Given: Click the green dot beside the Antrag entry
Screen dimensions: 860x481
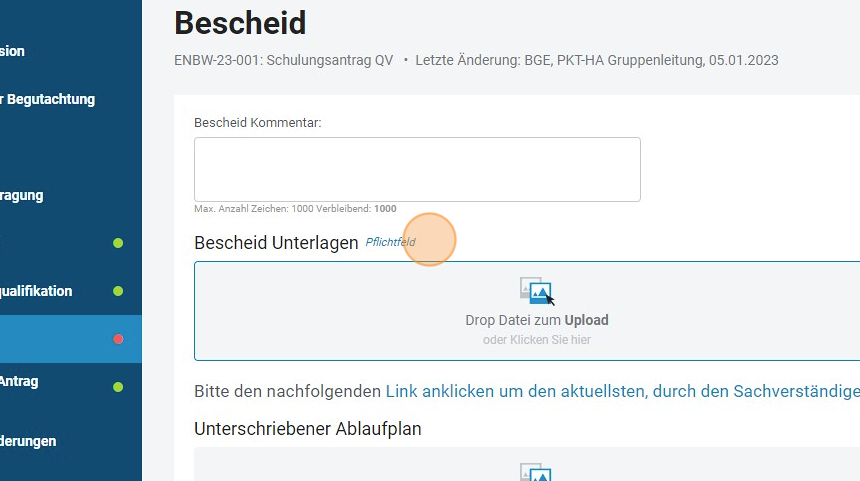Looking at the screenshot, I should click(118, 387).
